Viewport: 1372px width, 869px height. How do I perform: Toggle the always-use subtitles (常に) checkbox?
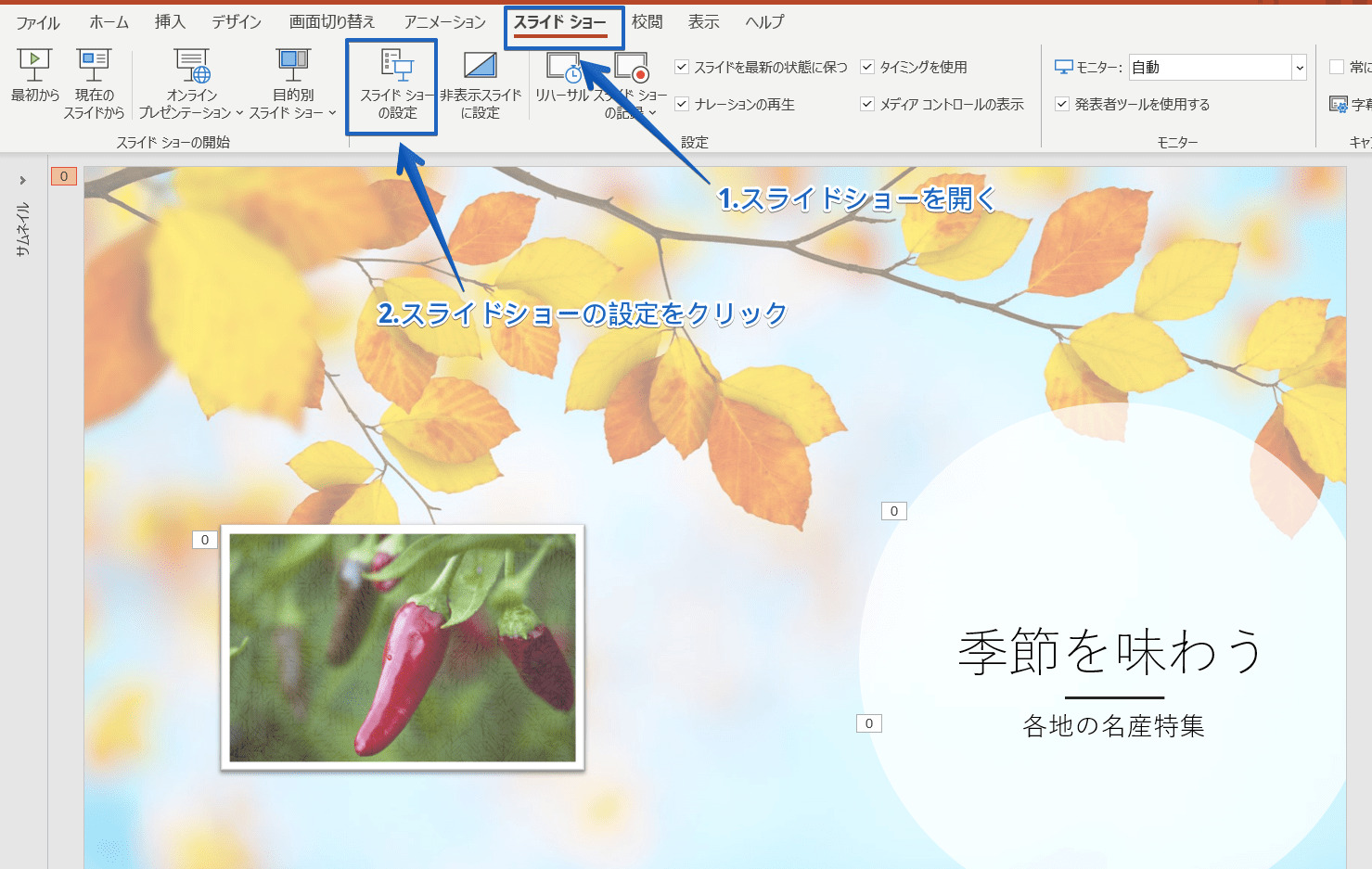[1337, 67]
